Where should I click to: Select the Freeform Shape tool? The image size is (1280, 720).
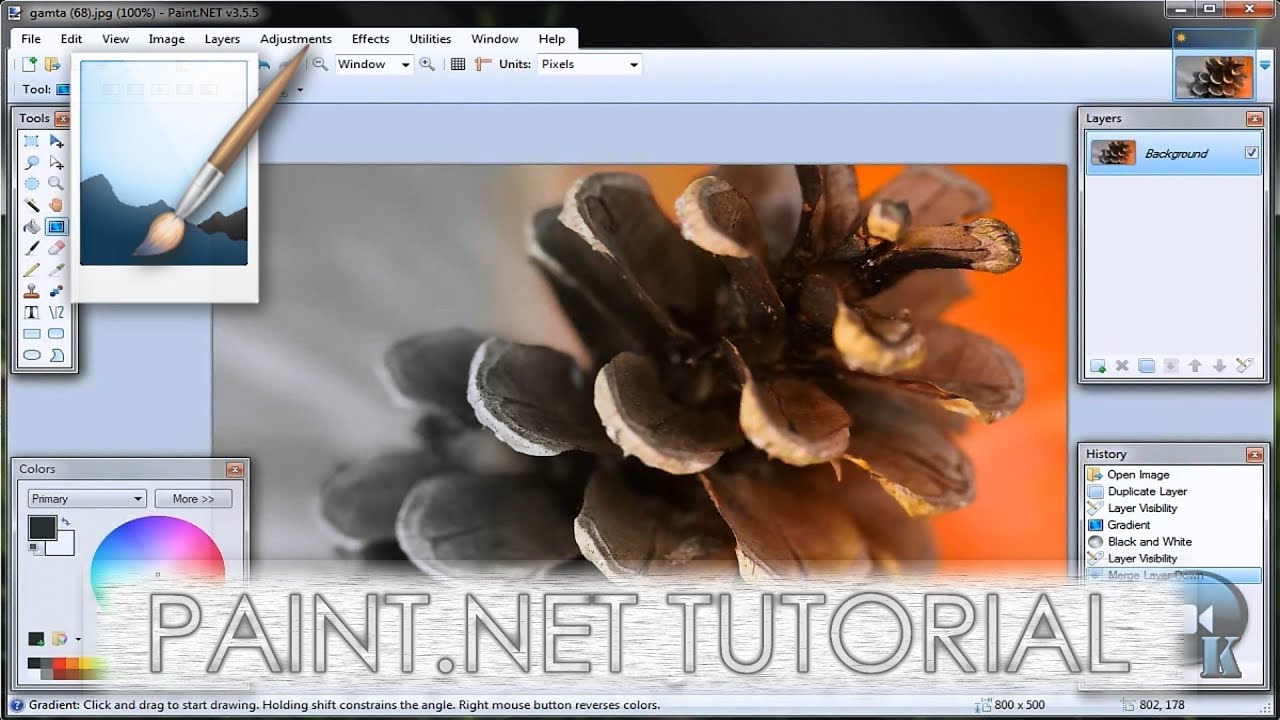coord(56,354)
